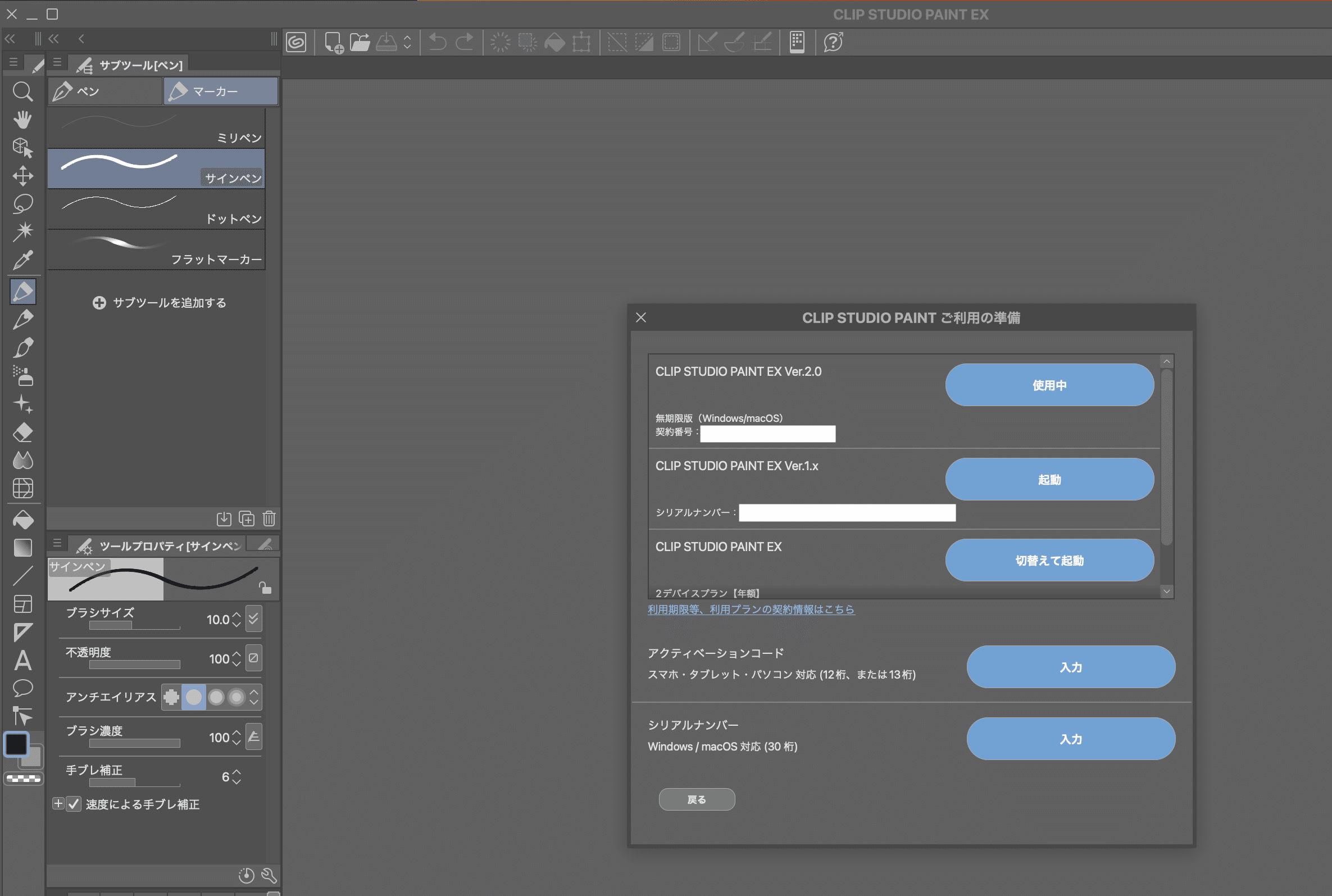Choose the ドットペン sub tool

(x=156, y=209)
